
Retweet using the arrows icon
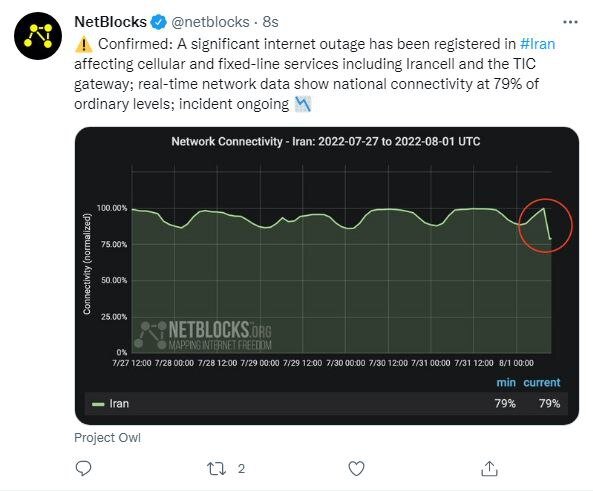click(217, 469)
